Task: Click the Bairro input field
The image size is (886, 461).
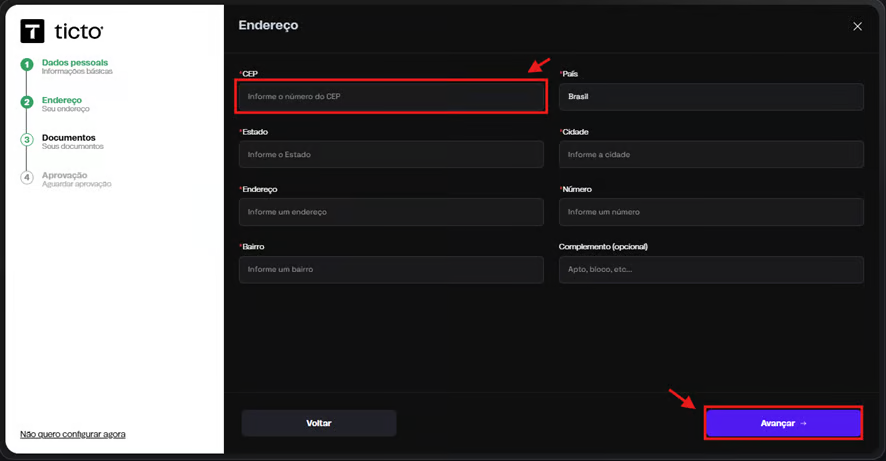Action: (x=390, y=270)
